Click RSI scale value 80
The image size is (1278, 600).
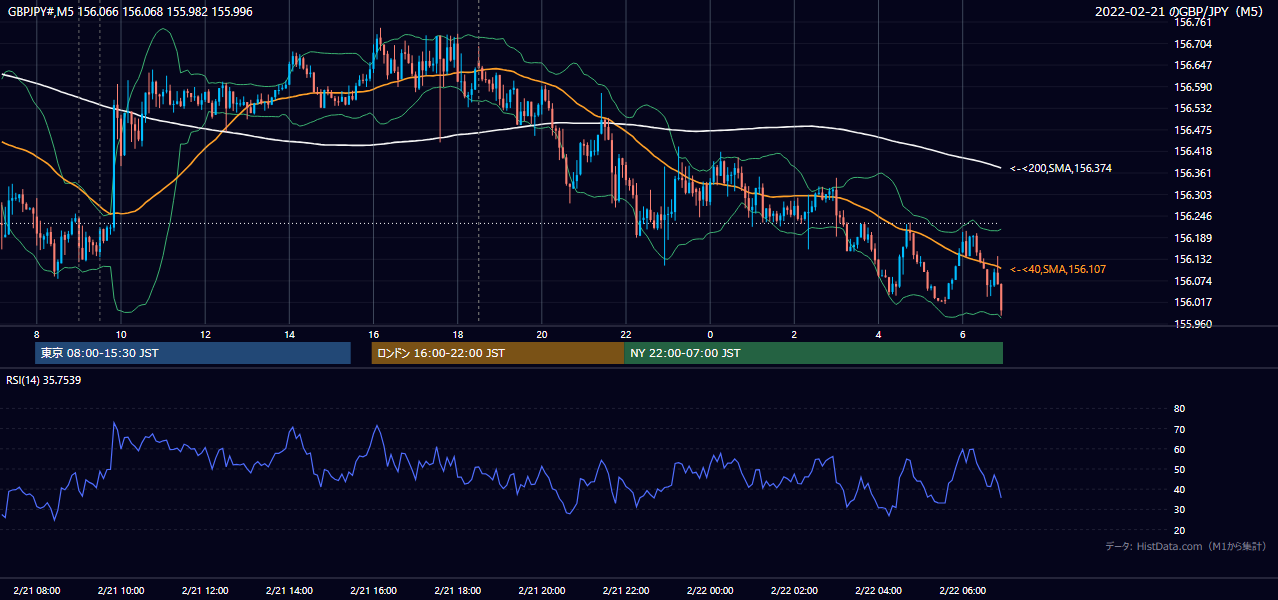1179,409
